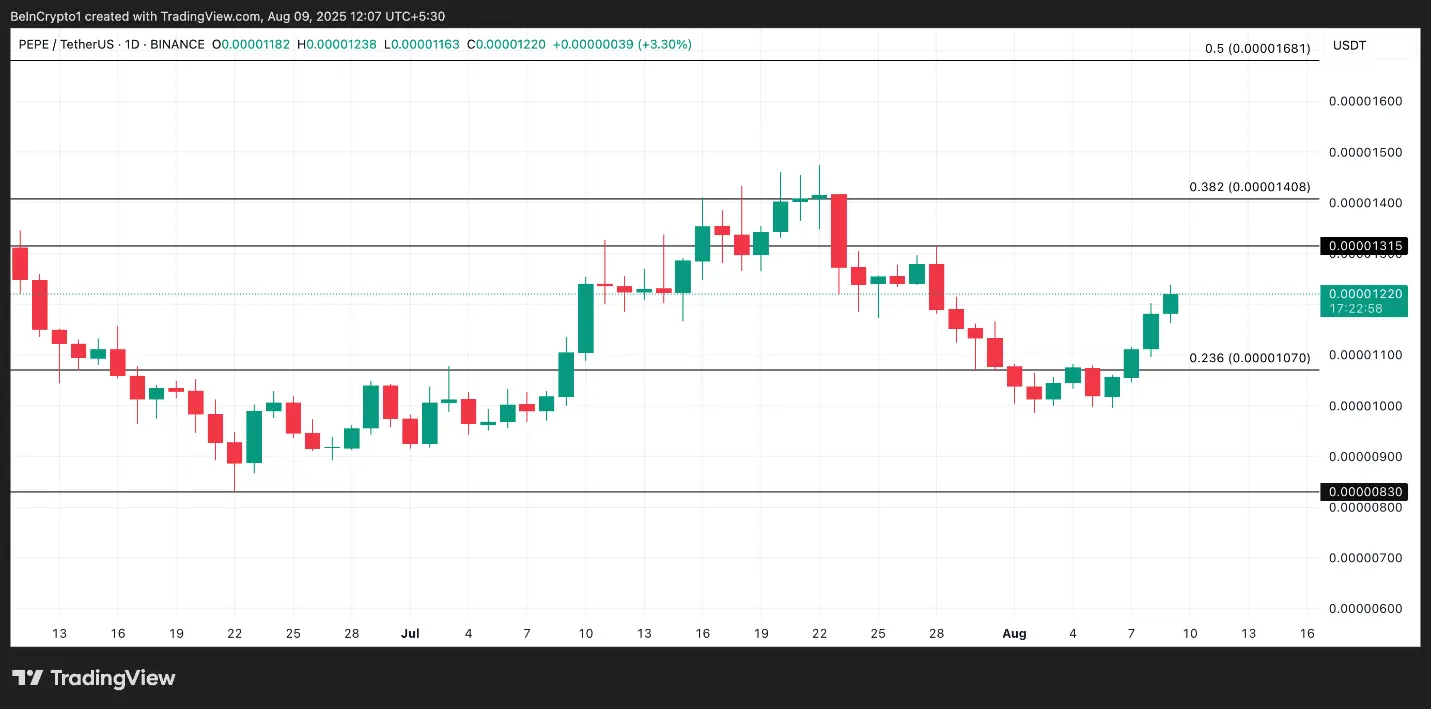Click the USDT currency label
1431x709 pixels.
(x=1349, y=45)
